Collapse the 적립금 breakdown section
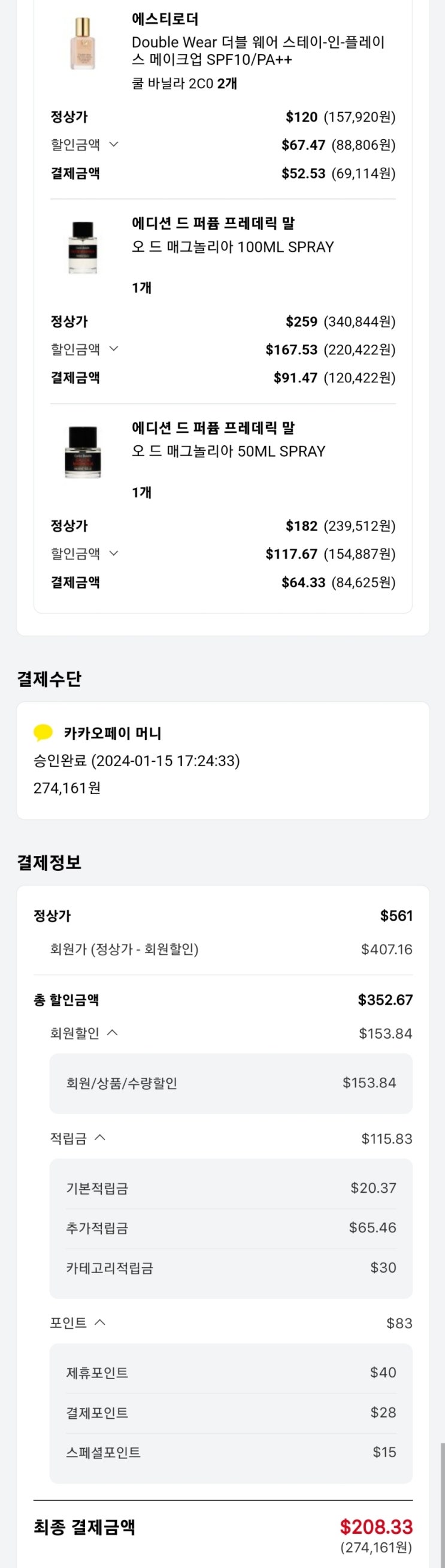This screenshot has height=1568, width=445. click(x=78, y=1138)
